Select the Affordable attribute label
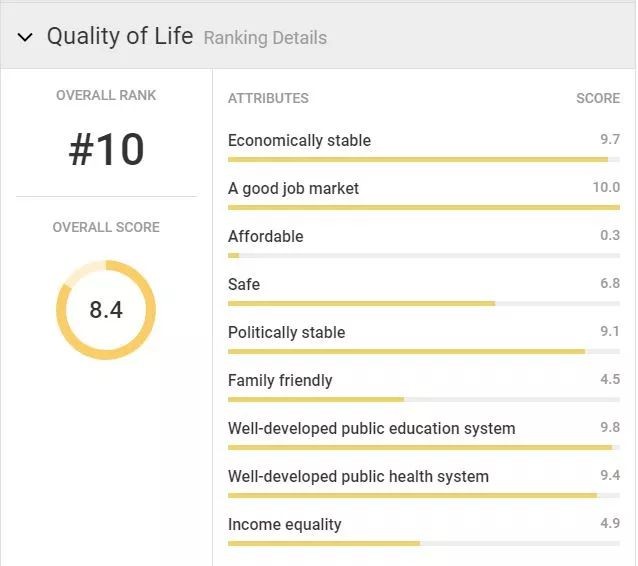This screenshot has height=566, width=638. tap(265, 236)
